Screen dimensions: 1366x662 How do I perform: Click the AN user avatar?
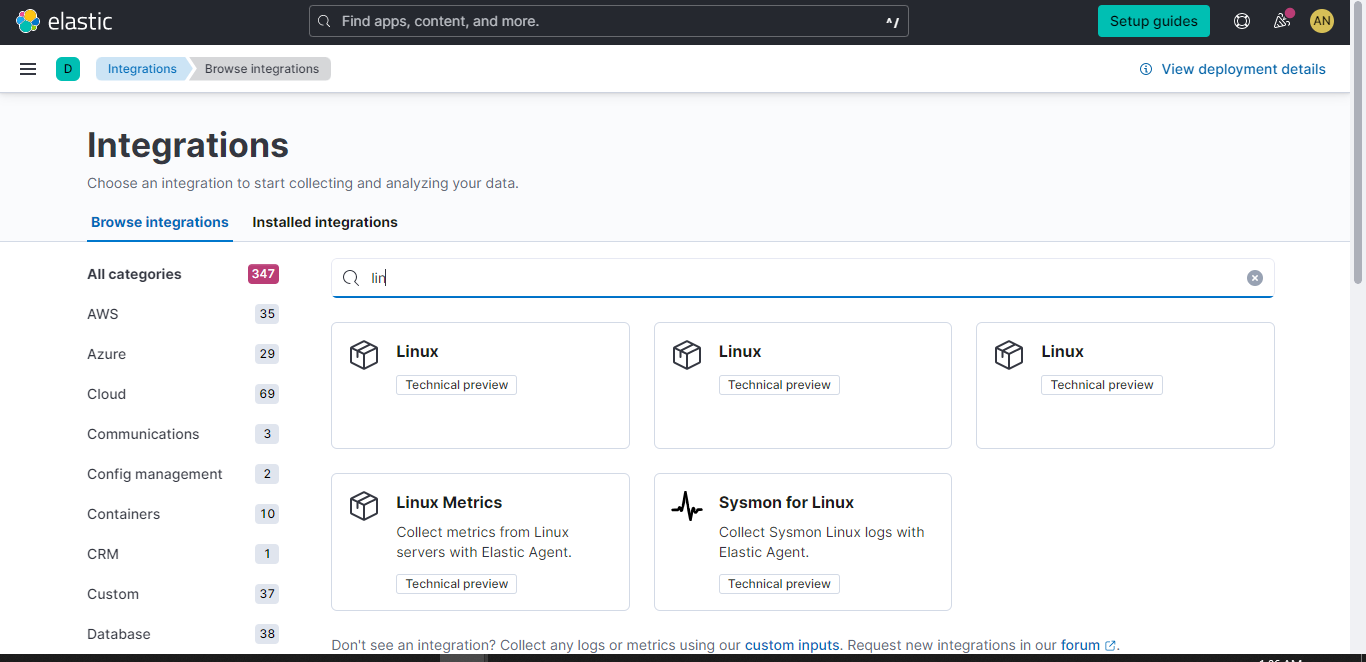click(x=1321, y=20)
